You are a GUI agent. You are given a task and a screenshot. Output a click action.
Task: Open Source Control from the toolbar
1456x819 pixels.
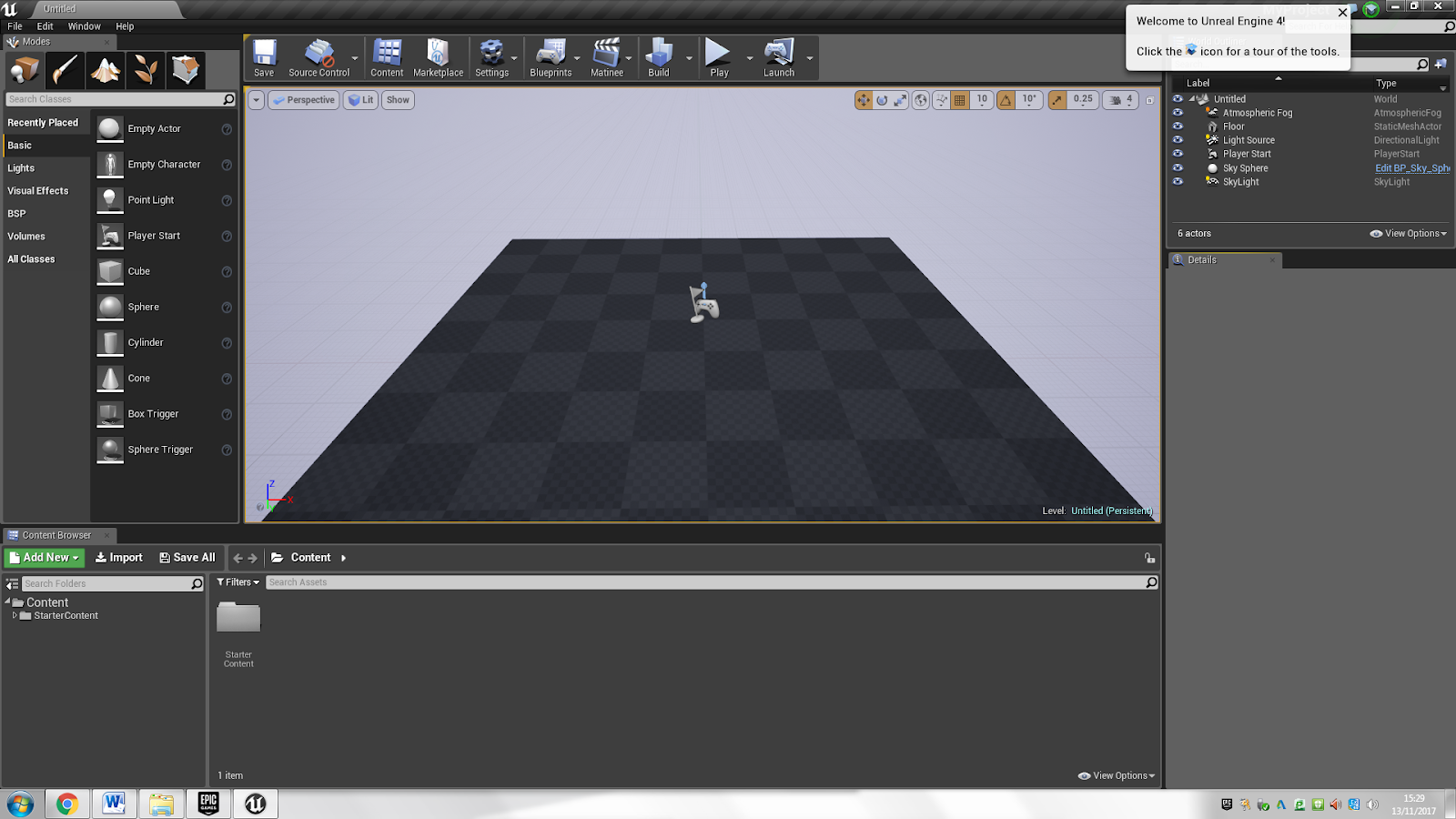coord(318,58)
